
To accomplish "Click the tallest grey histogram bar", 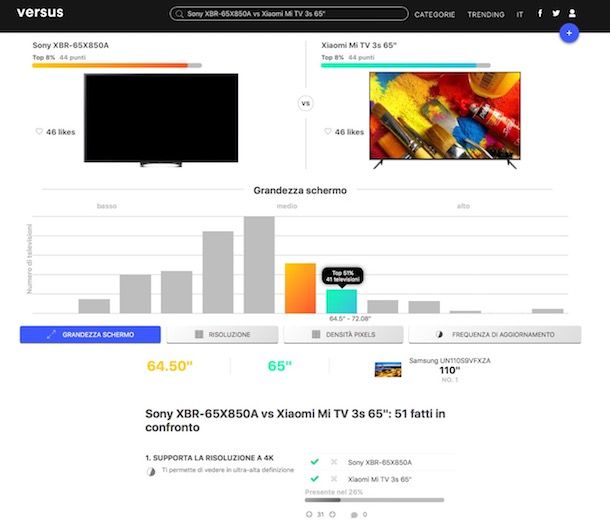I will tap(259, 265).
